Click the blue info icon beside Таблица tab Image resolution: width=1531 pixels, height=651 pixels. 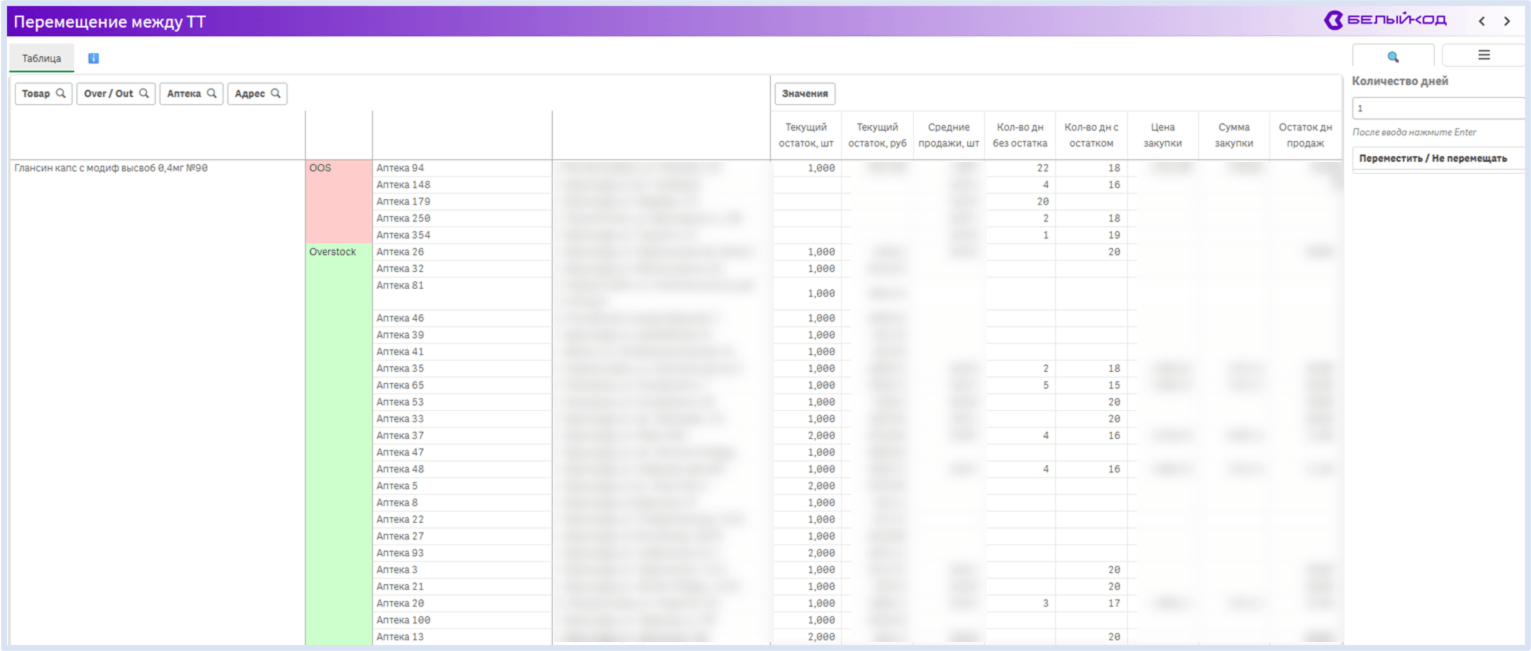click(x=93, y=59)
